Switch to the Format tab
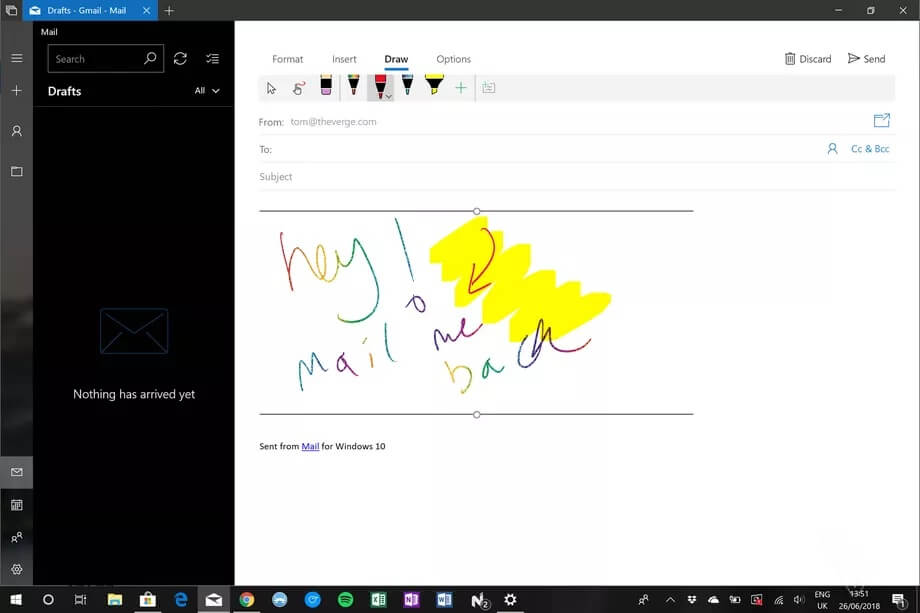The image size is (920, 613). (x=288, y=59)
